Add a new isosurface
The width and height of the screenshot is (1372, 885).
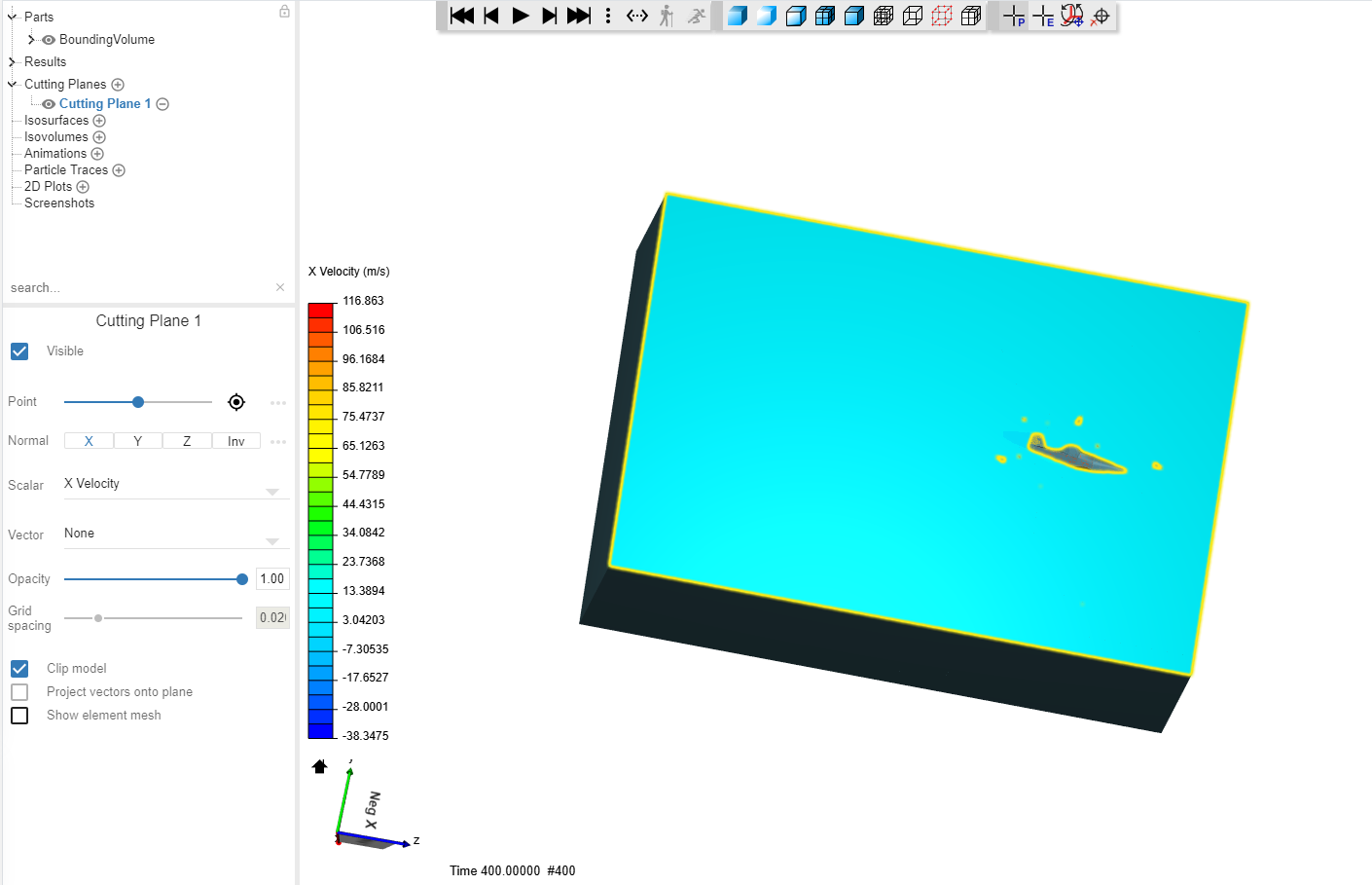(99, 121)
